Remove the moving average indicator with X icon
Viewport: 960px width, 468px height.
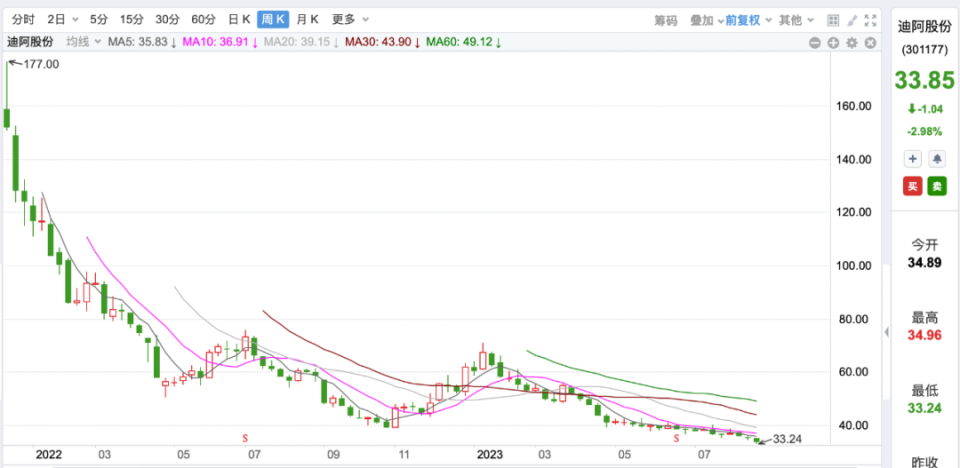pos(870,42)
